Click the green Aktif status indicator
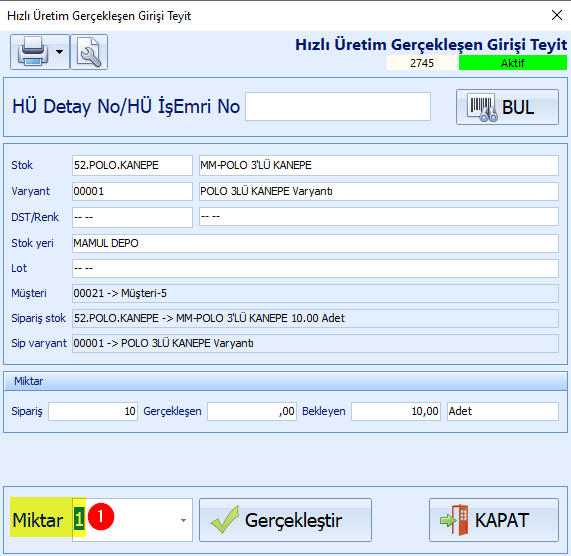The image size is (571, 556). coord(513,63)
